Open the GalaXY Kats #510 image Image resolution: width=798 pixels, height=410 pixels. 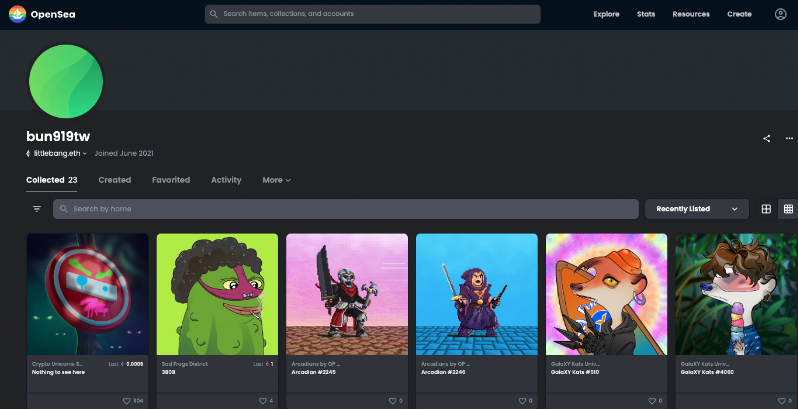[607, 294]
